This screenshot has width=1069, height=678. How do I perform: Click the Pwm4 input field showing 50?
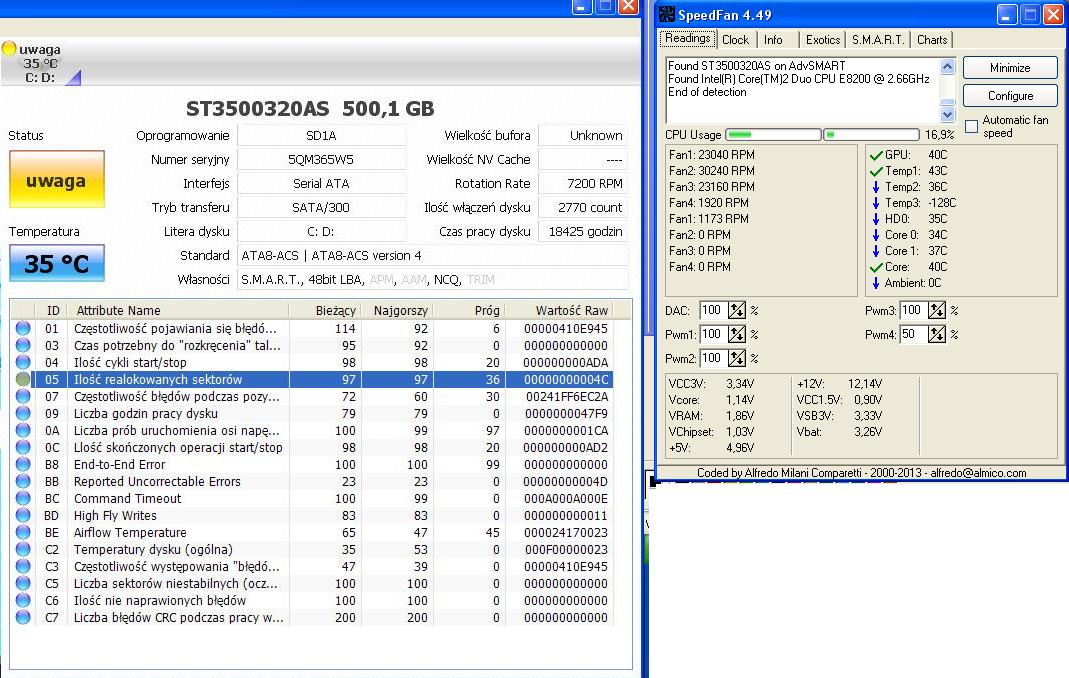coord(914,334)
